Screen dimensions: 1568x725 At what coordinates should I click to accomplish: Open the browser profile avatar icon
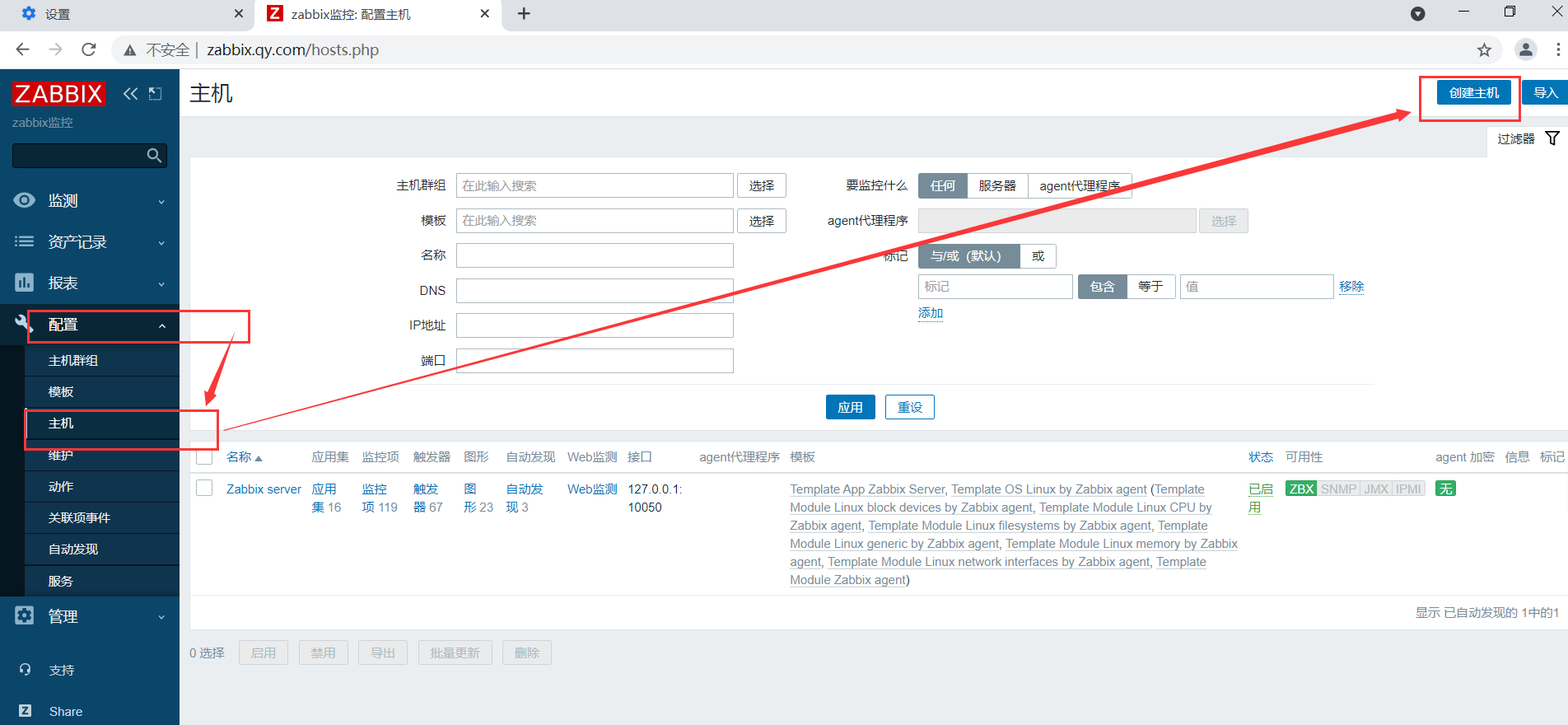pos(1526,49)
